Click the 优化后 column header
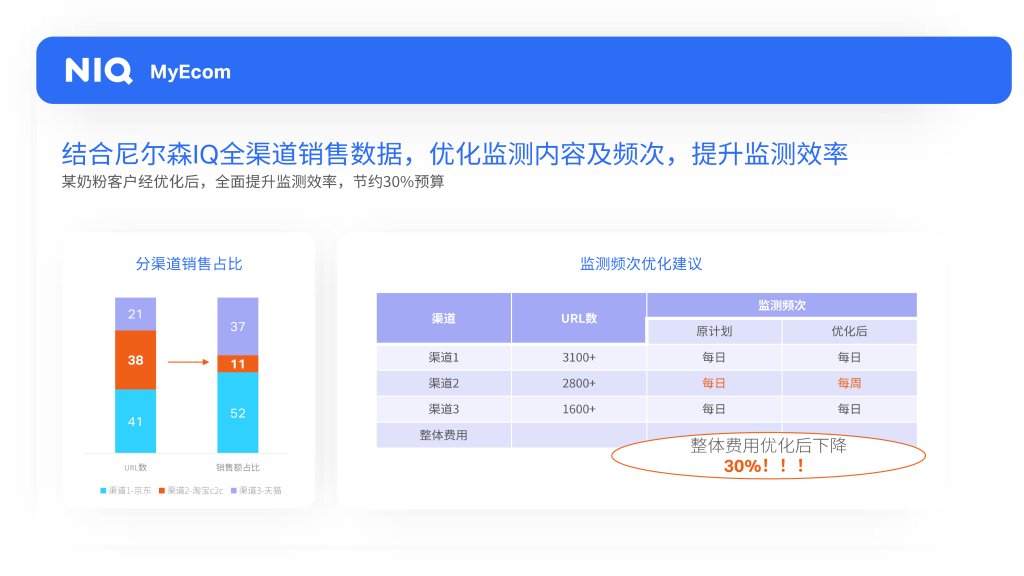Screen dimensions: 1024x576 (849, 331)
